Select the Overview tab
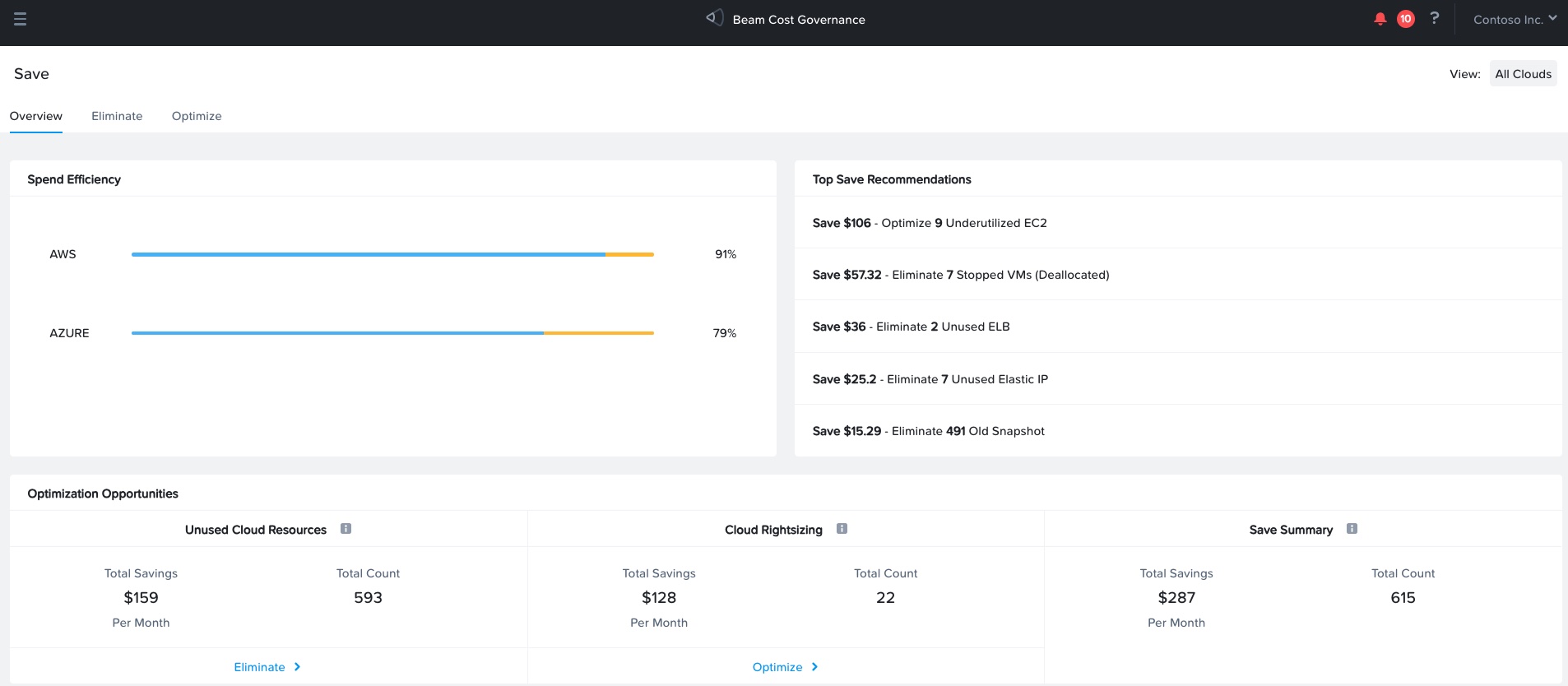The width and height of the screenshot is (1568, 686). click(36, 116)
